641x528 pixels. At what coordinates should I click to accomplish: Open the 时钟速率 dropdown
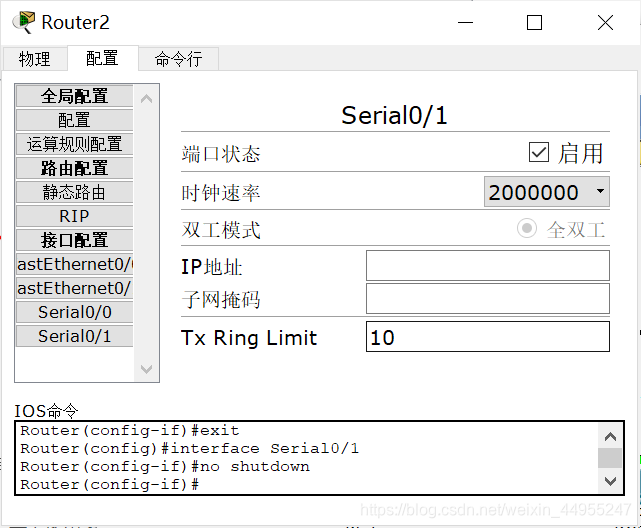(x=547, y=192)
